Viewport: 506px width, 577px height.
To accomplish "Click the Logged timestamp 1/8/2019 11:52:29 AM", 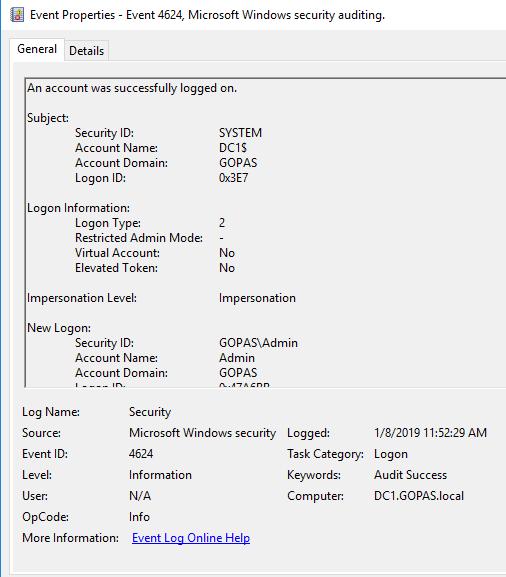I will pyautogui.click(x=430, y=432).
